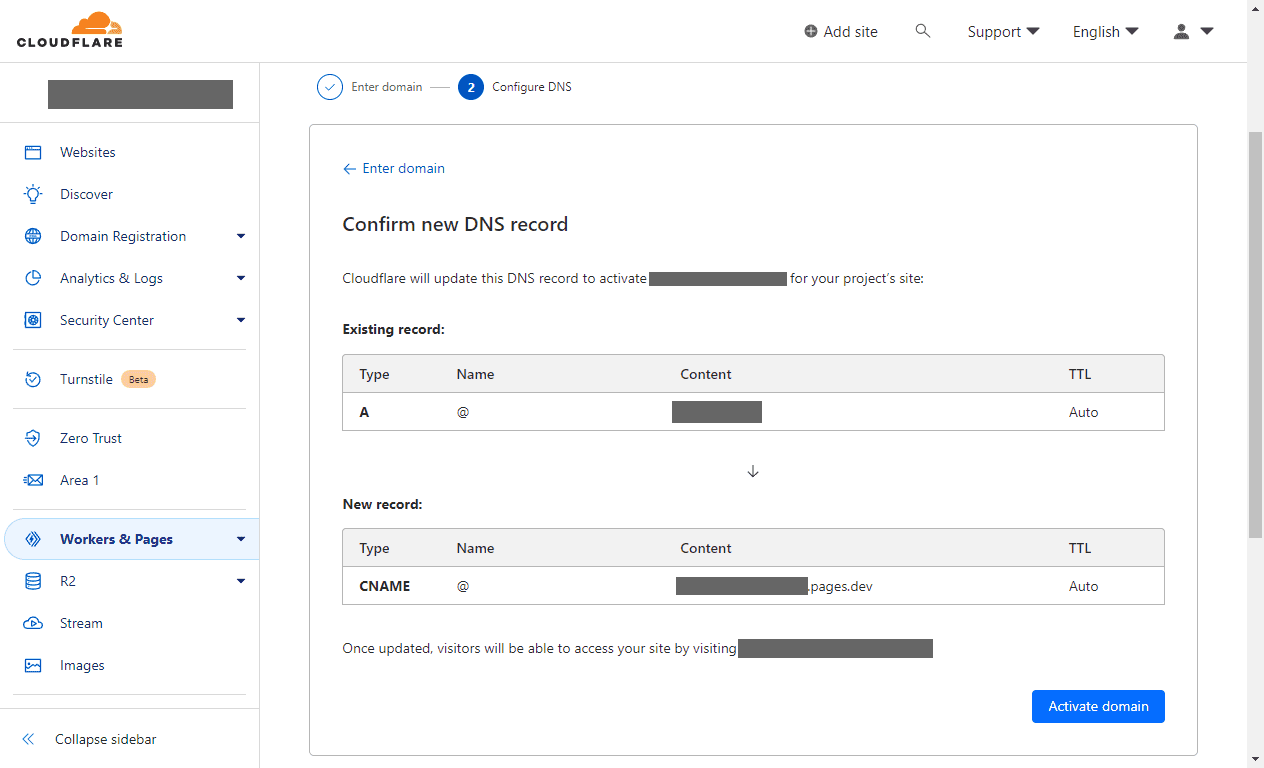
Task: Open the Websites sidebar icon
Action: (33, 152)
